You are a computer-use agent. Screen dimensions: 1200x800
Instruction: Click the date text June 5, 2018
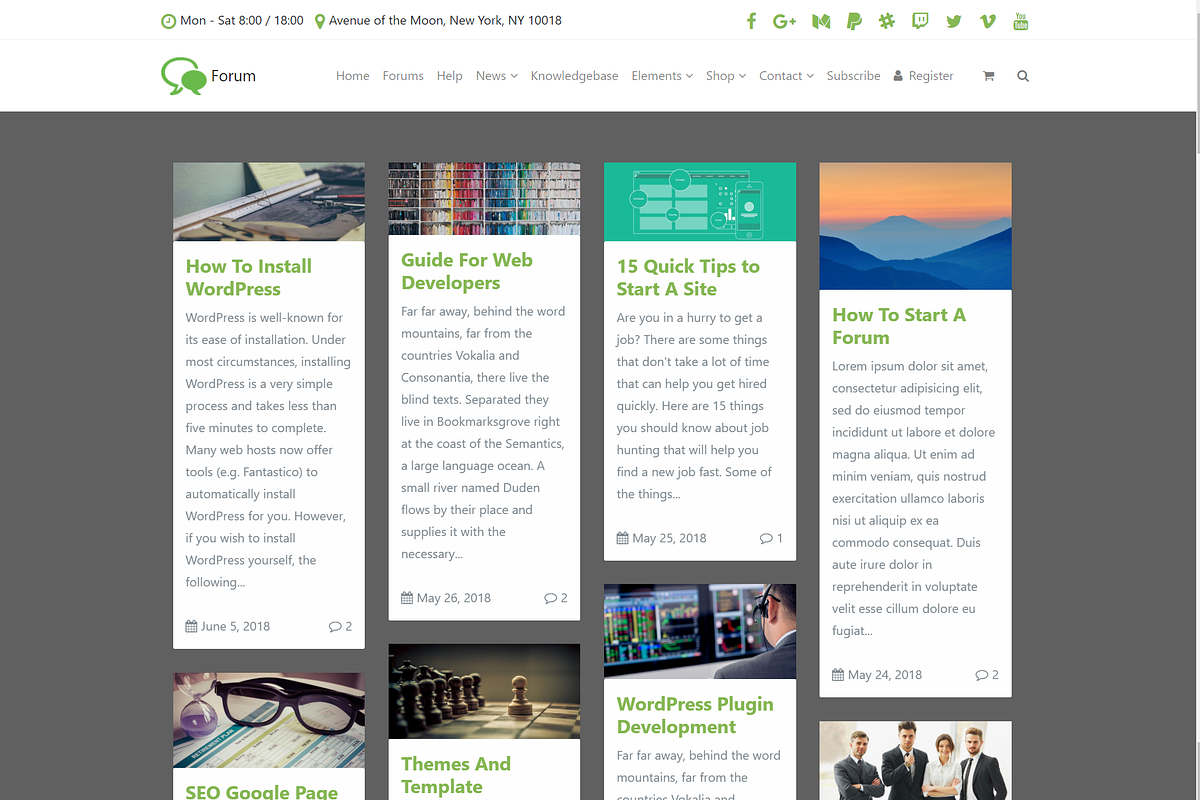[235, 627]
